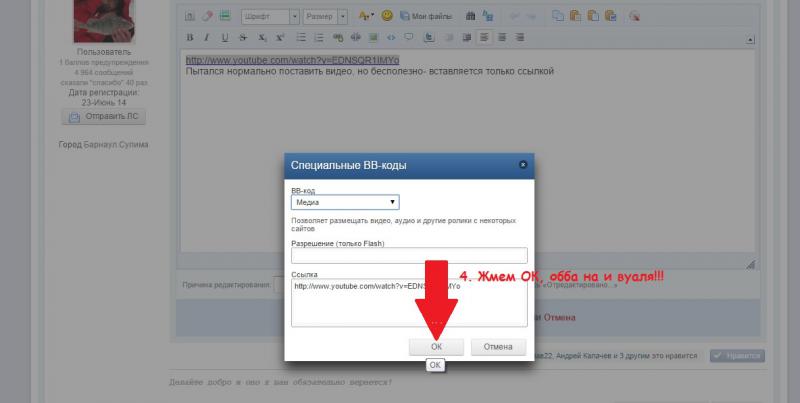Image resolution: width=800 pixels, height=403 pixels.
Task: Click the paste as plain text icon
Action: point(593,16)
